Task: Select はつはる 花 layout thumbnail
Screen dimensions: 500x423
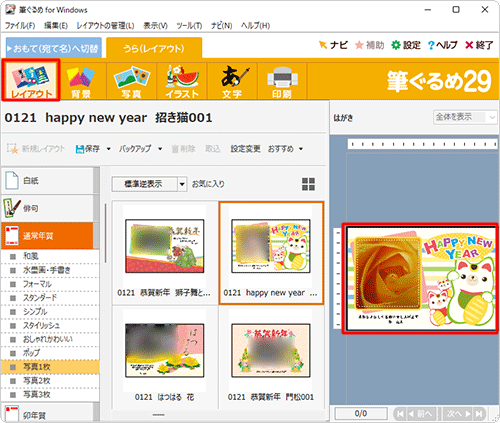Action: pyautogui.click(x=165, y=357)
